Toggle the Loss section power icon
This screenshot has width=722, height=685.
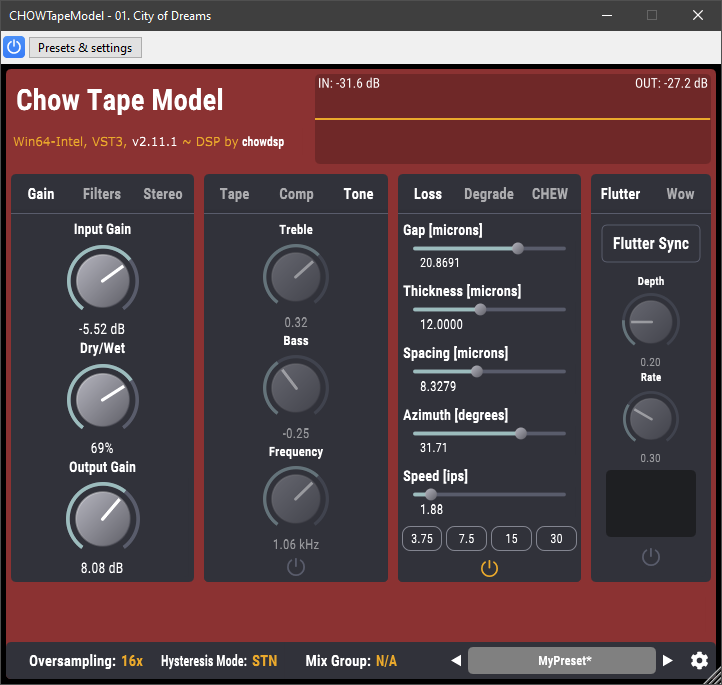[489, 568]
